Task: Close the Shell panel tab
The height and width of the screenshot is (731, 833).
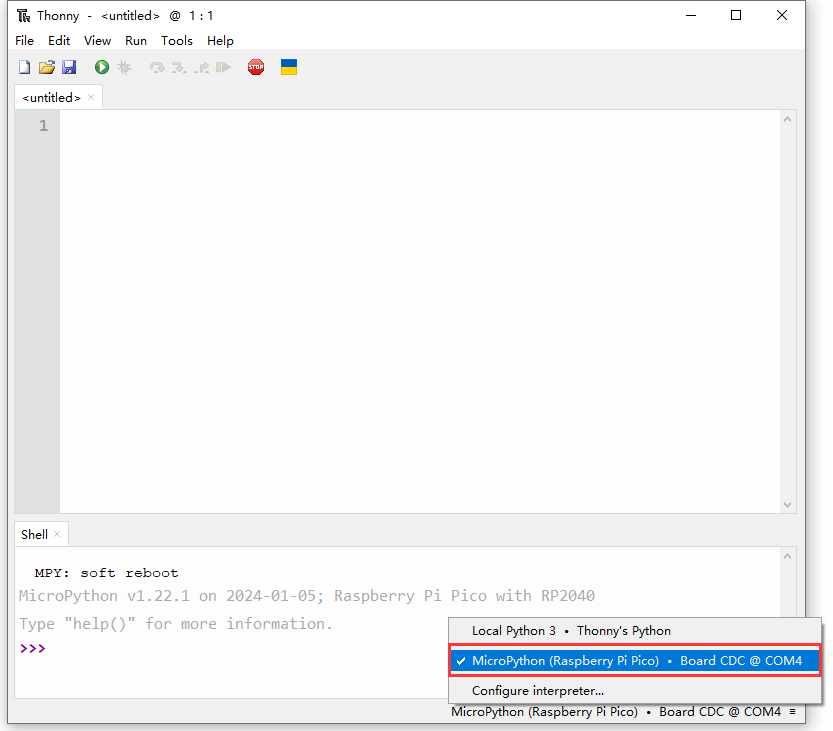Action: pos(57,534)
